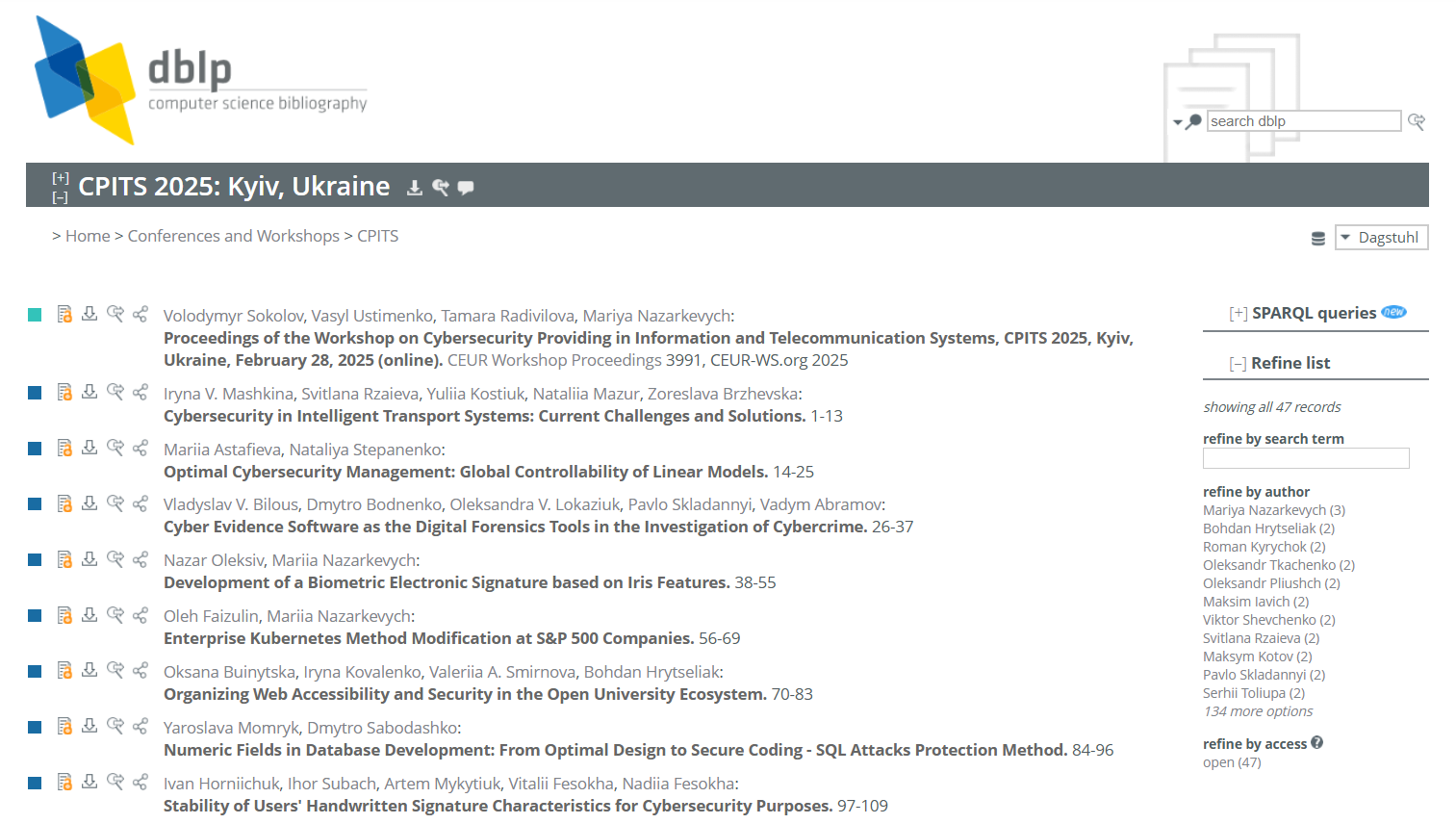Click the export bibliography download icon beside the CPITS 2025 title

415,188
